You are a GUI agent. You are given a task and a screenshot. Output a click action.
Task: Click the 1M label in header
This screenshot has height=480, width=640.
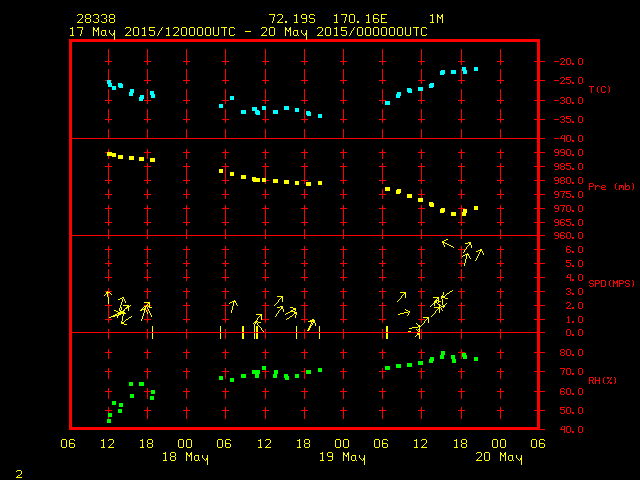(x=436, y=19)
